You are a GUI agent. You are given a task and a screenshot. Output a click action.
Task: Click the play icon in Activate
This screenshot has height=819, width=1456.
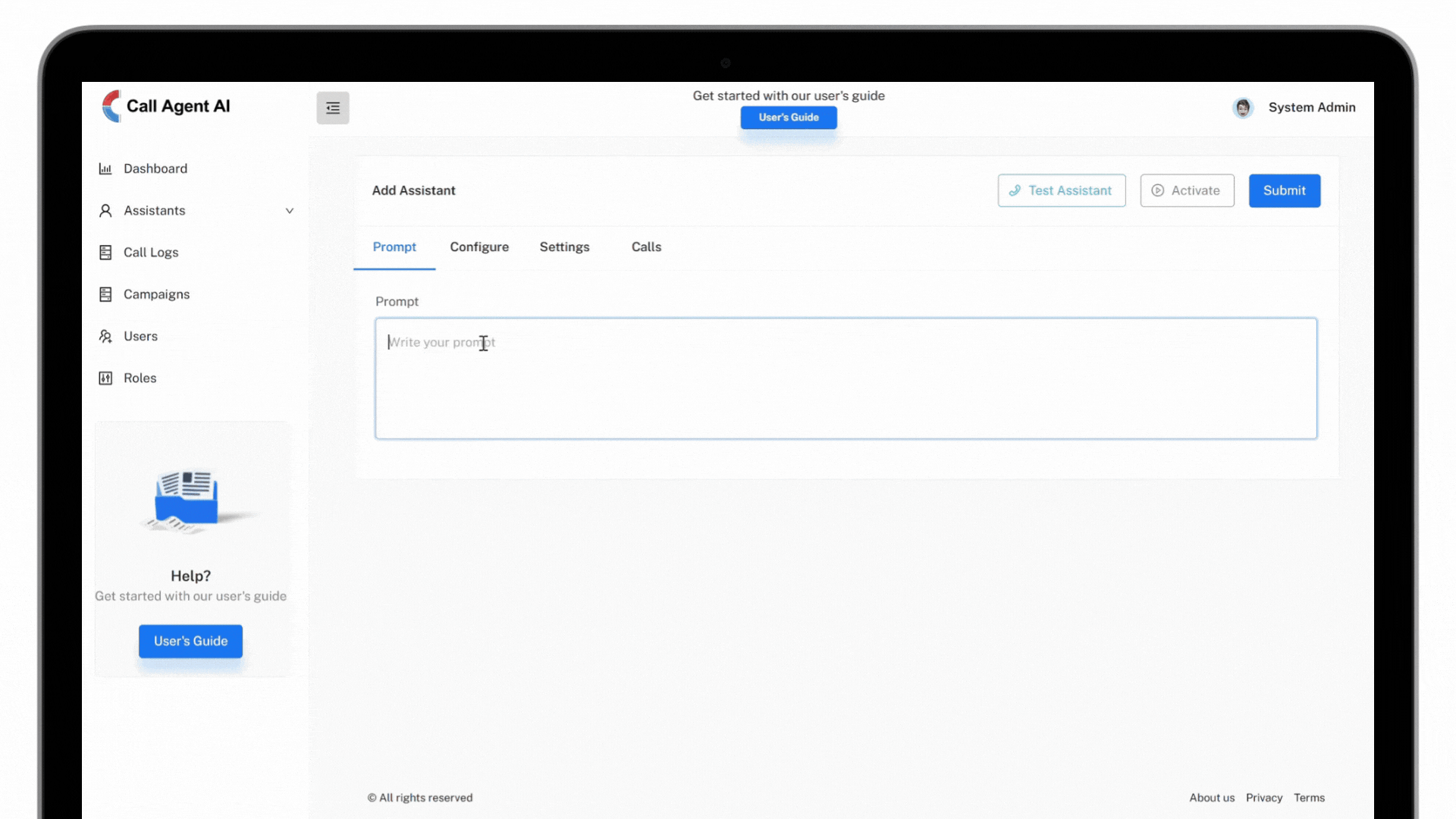tap(1157, 190)
